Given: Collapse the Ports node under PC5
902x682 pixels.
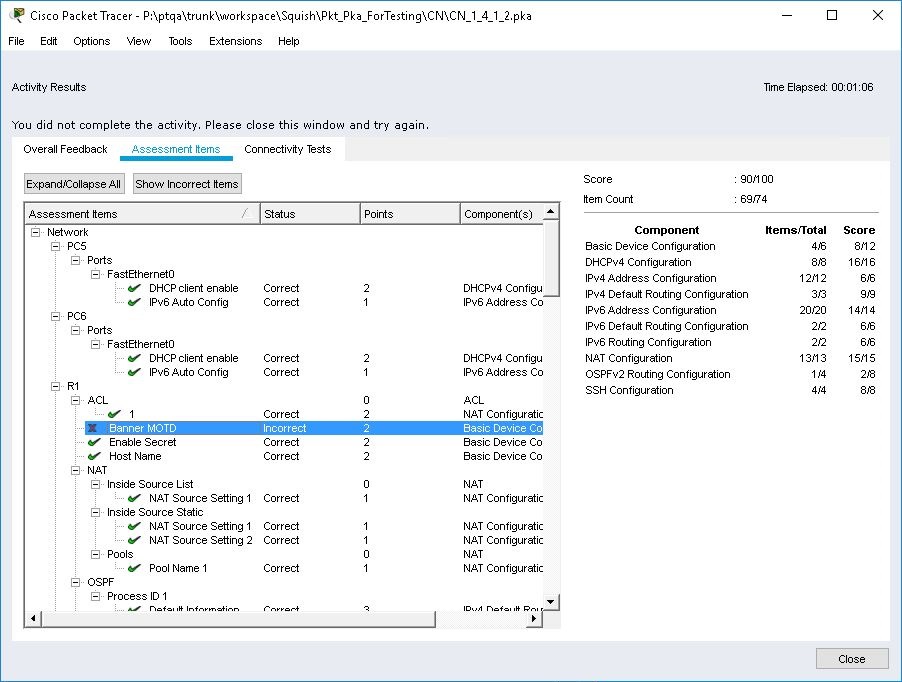Looking at the screenshot, I should [75, 260].
